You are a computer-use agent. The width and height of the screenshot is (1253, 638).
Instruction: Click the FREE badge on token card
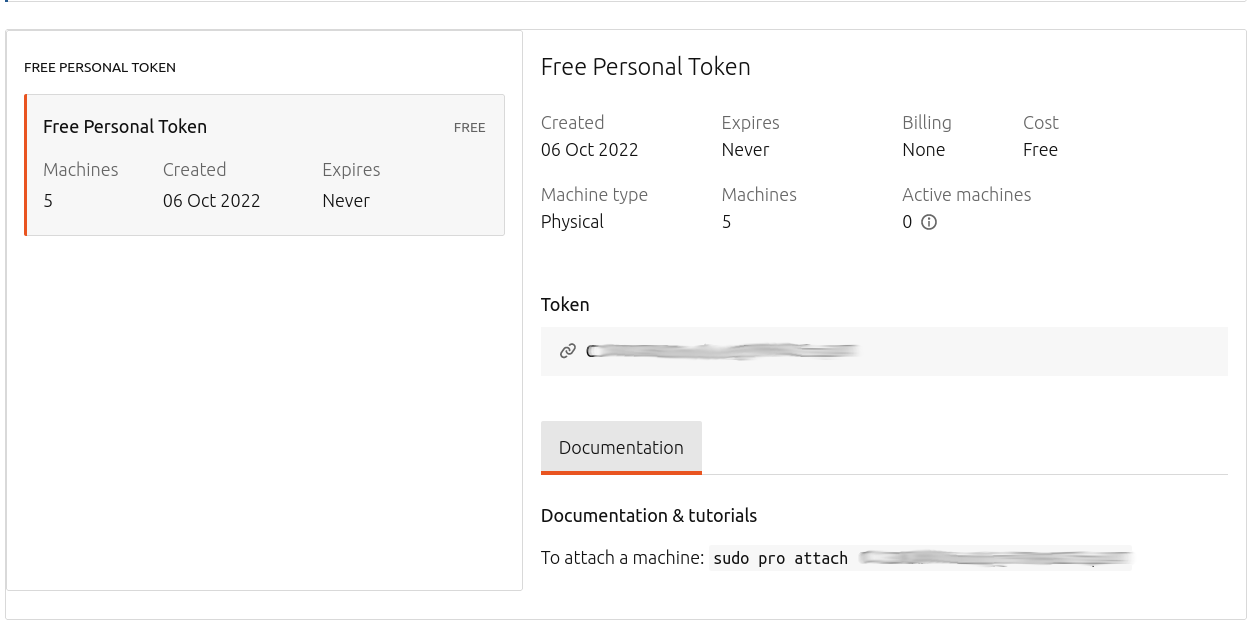point(469,128)
